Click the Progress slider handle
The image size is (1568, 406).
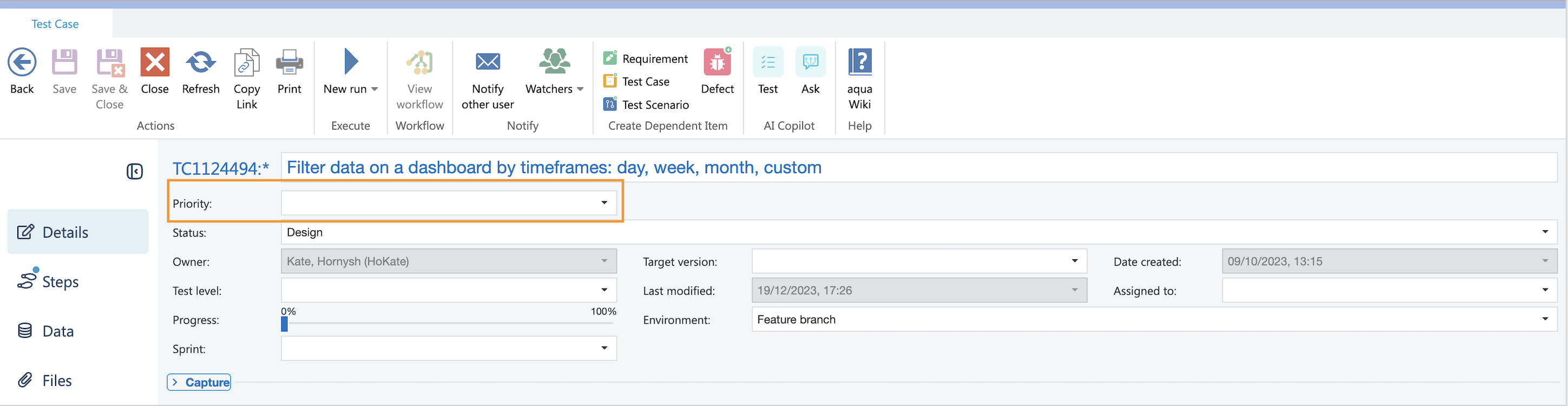(x=284, y=324)
